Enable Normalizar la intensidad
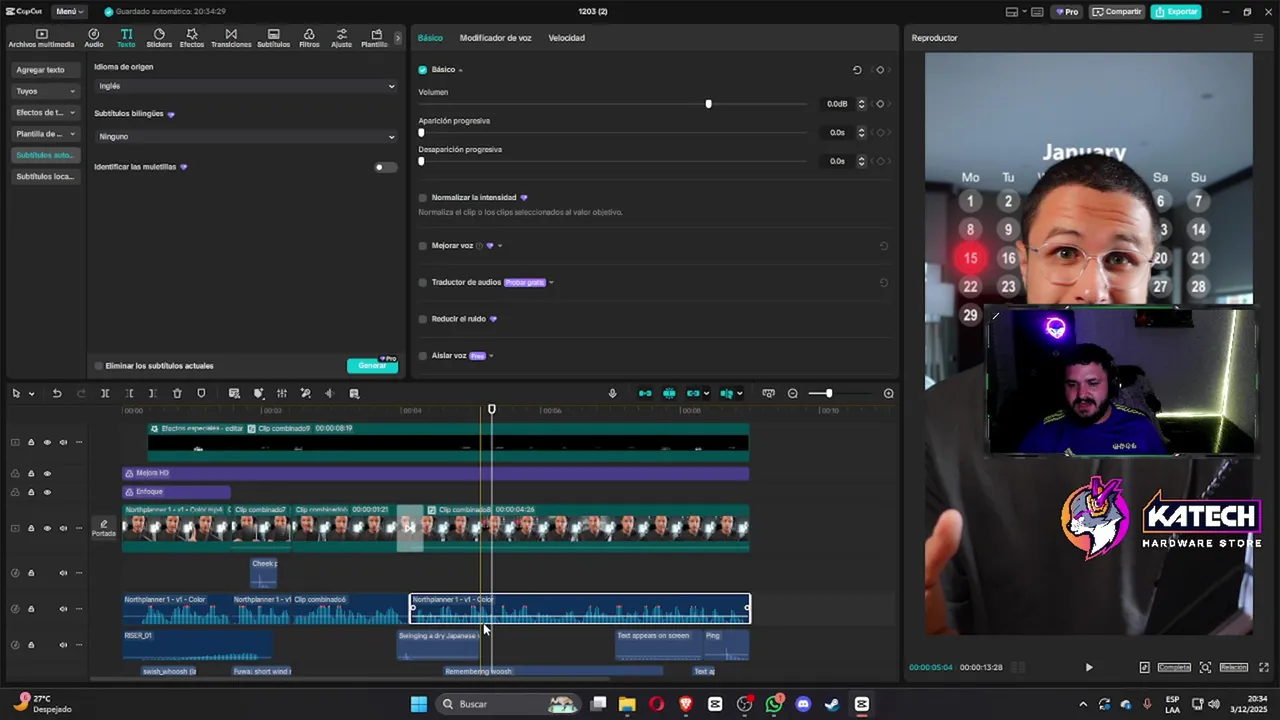This screenshot has width=1280, height=720. [x=422, y=198]
